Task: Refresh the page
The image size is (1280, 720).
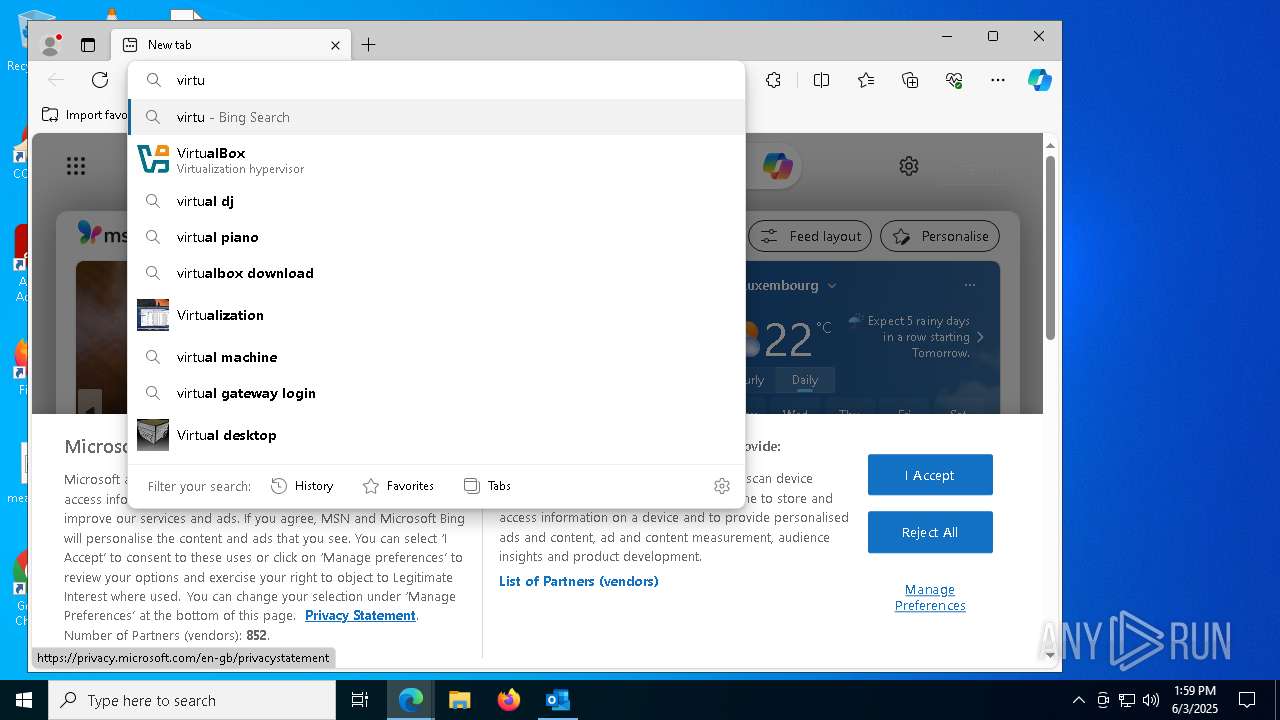Action: coord(100,80)
